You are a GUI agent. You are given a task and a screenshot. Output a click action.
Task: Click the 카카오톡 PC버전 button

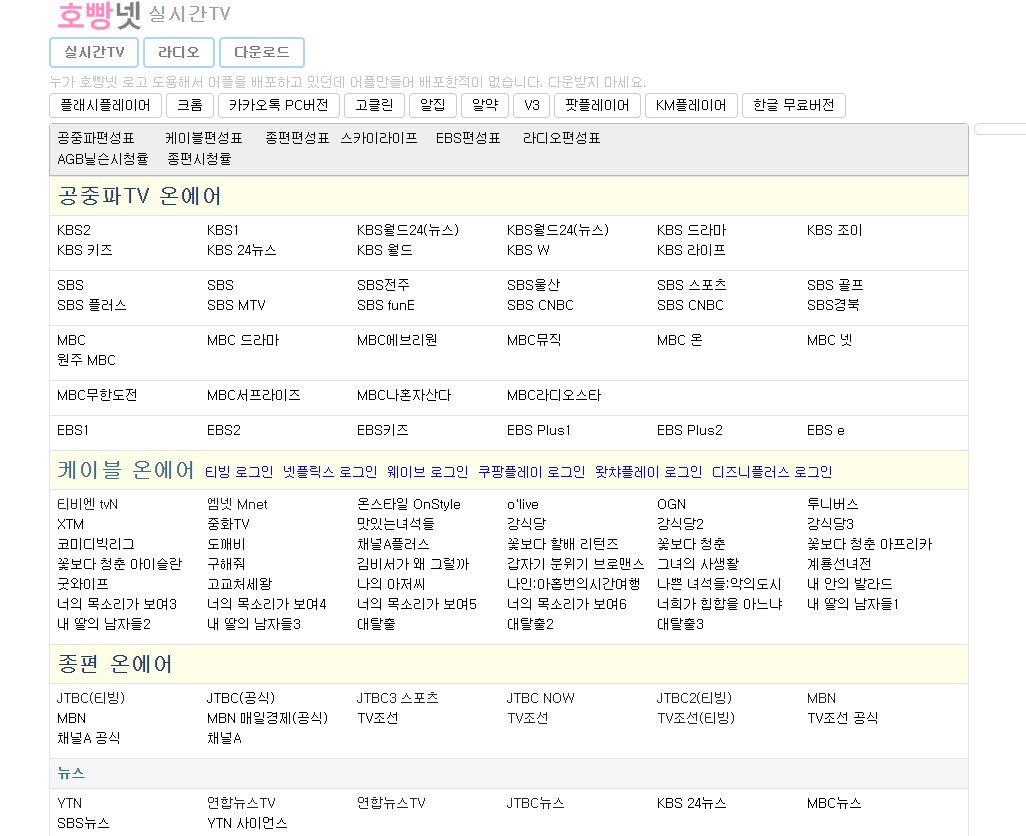278,105
